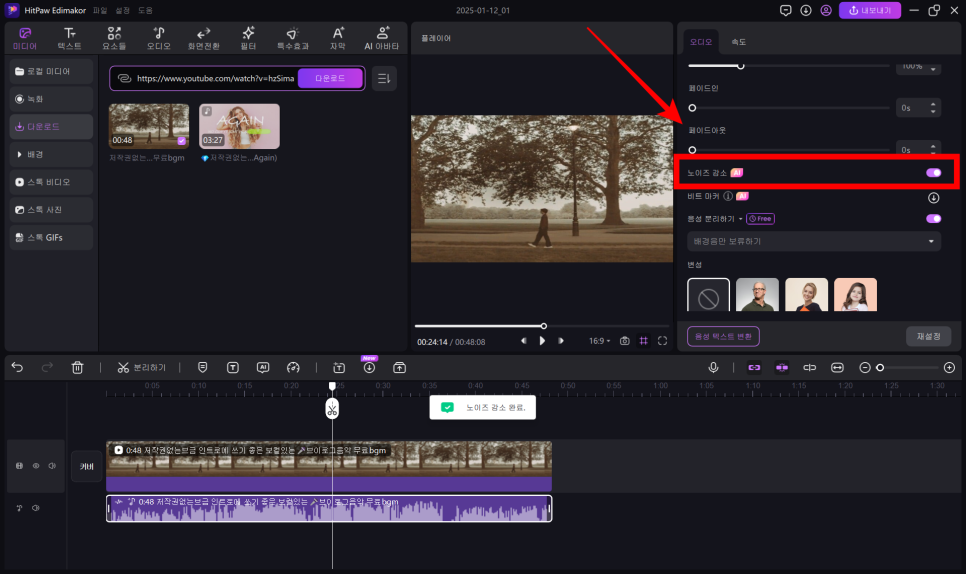Toggle video track visibility eye icon
This screenshot has height=574, width=966.
coord(36,466)
